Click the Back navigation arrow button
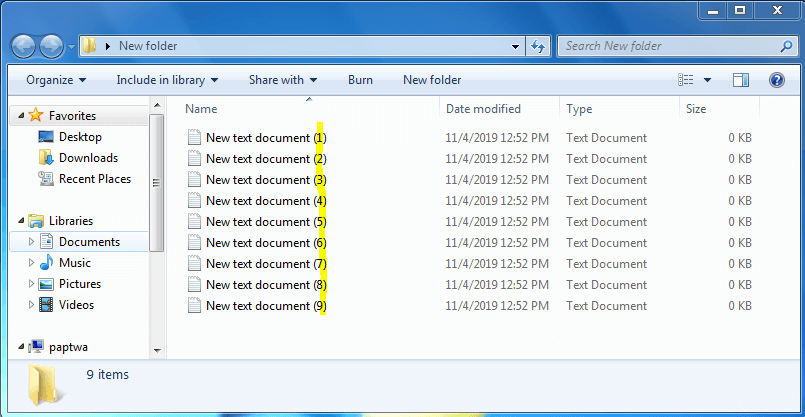The image size is (805, 417). pyautogui.click(x=24, y=46)
